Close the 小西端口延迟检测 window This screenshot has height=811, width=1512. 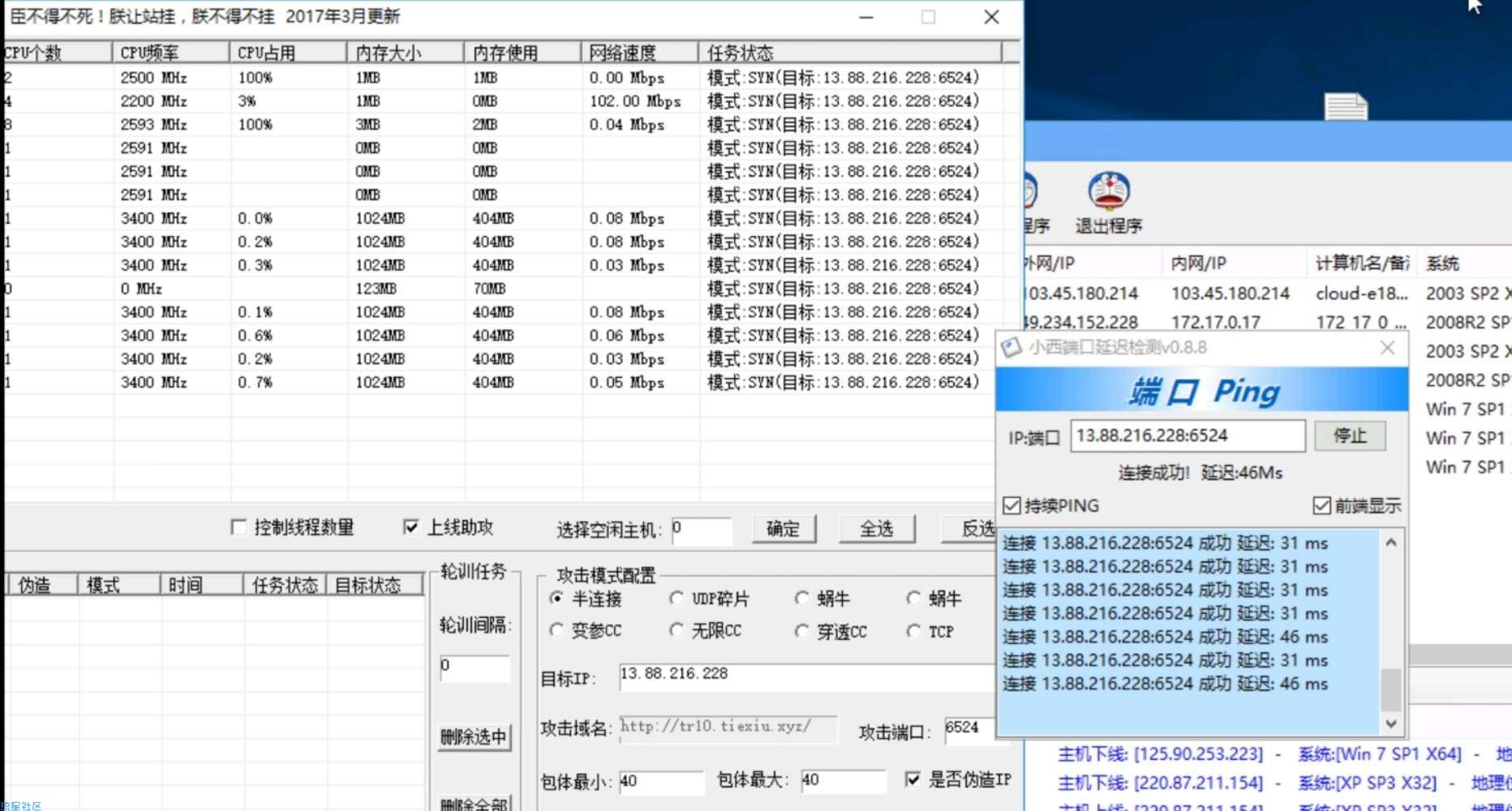[1387, 348]
